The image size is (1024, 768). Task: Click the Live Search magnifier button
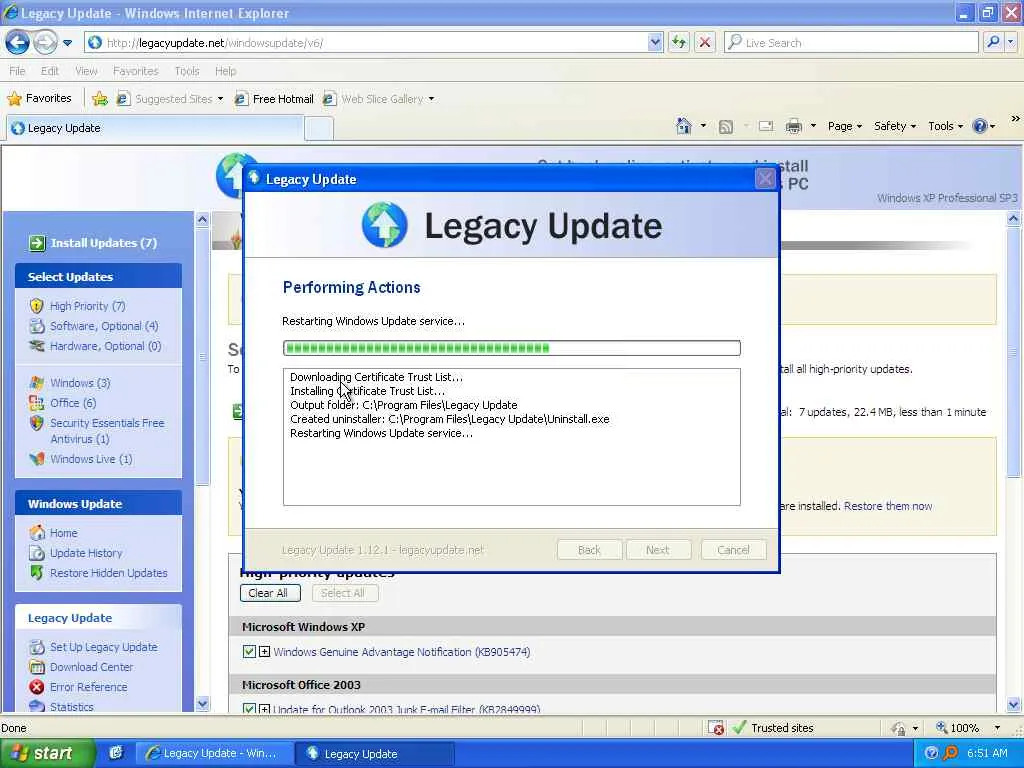click(x=993, y=42)
